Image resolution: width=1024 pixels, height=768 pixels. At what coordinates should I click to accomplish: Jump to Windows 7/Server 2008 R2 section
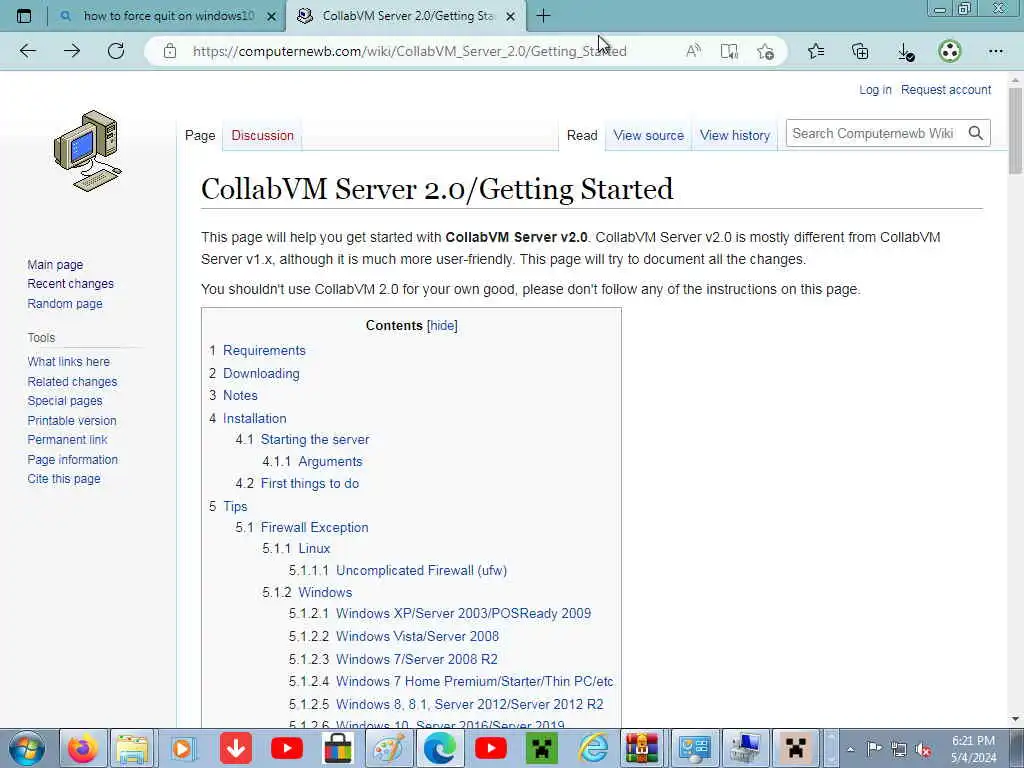point(417,659)
